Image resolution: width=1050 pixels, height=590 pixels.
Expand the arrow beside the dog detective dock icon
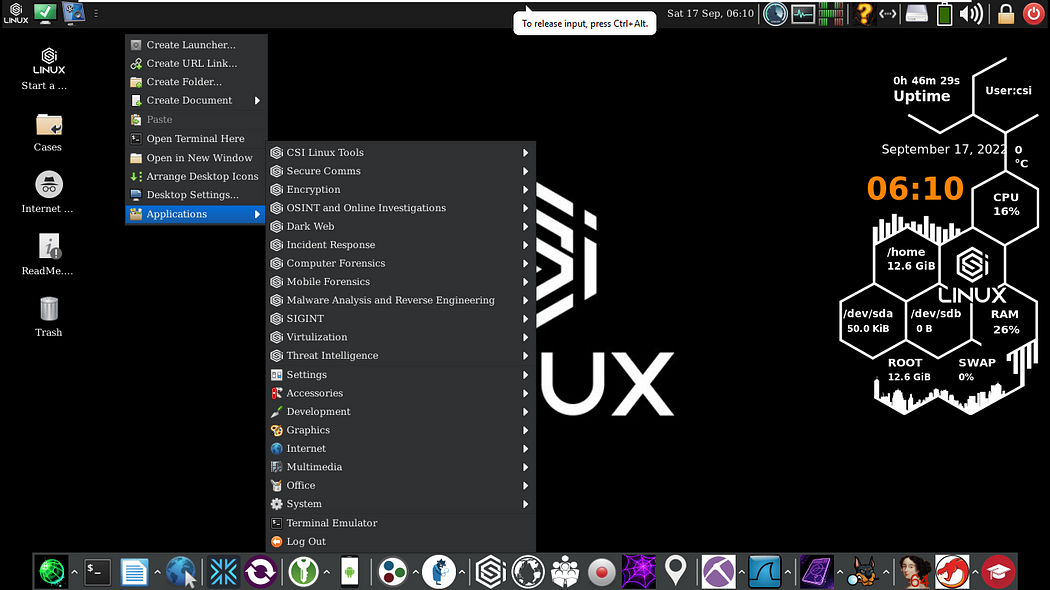(885, 573)
